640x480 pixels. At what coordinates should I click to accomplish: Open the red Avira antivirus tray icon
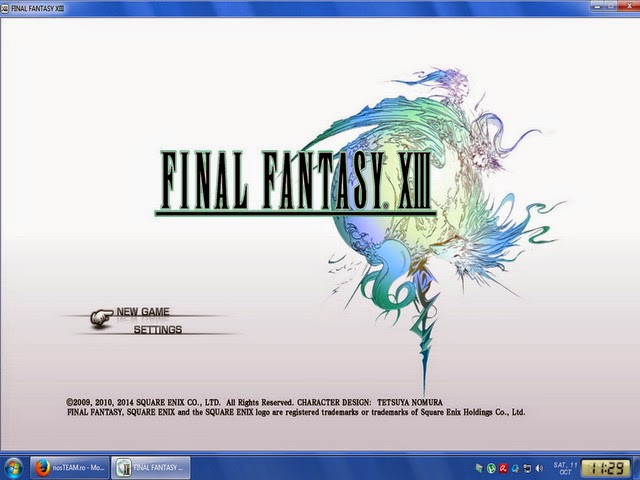pos(503,468)
